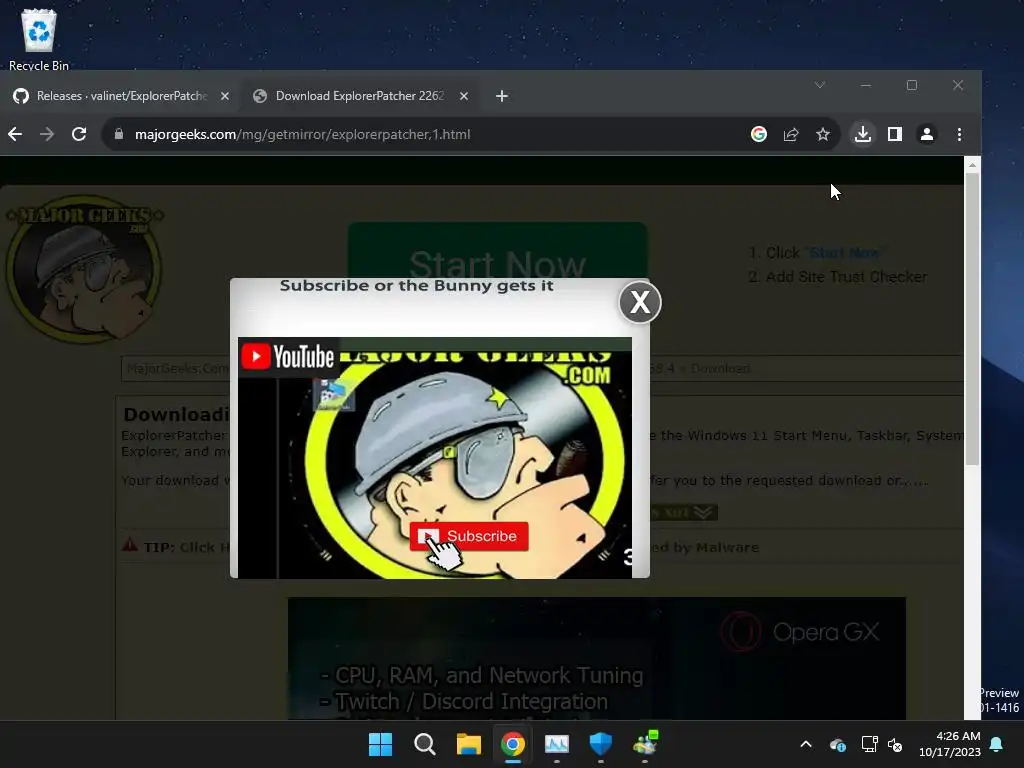Image resolution: width=1024 pixels, height=768 pixels.
Task: Click the Google icon in the address bar
Action: pos(759,135)
